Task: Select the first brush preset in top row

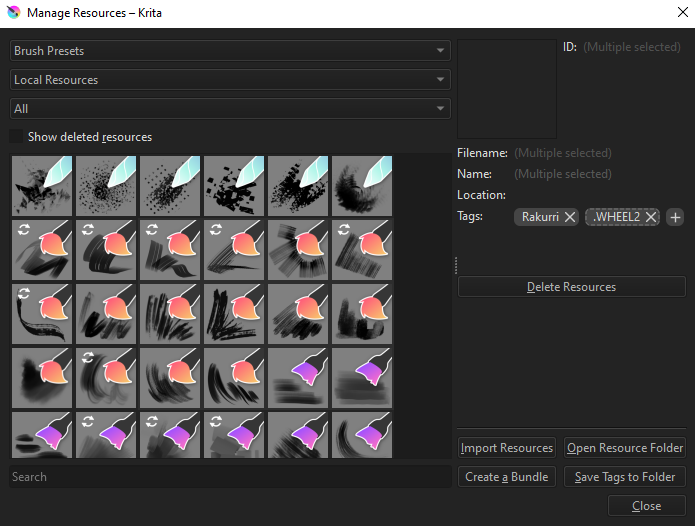Action: pyautogui.click(x=42, y=186)
